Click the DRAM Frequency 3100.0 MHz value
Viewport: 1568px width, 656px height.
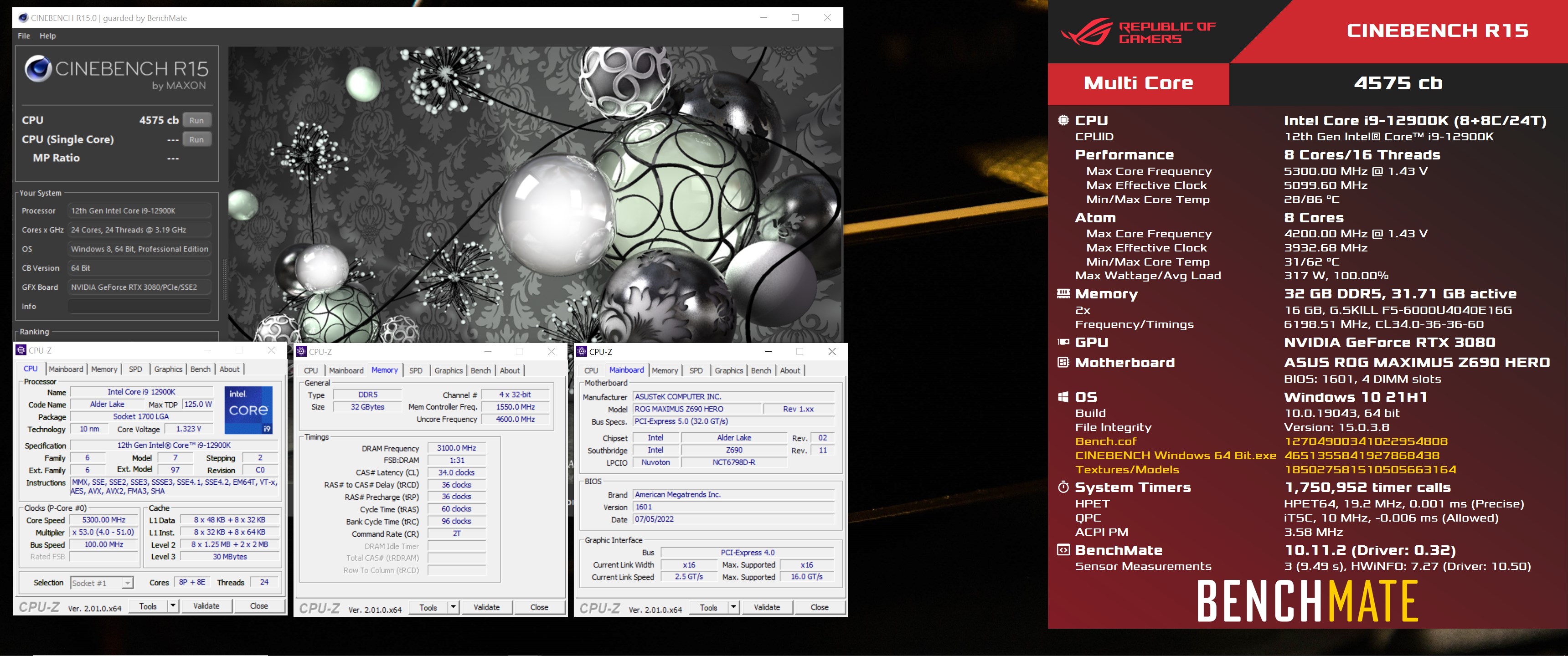457,448
